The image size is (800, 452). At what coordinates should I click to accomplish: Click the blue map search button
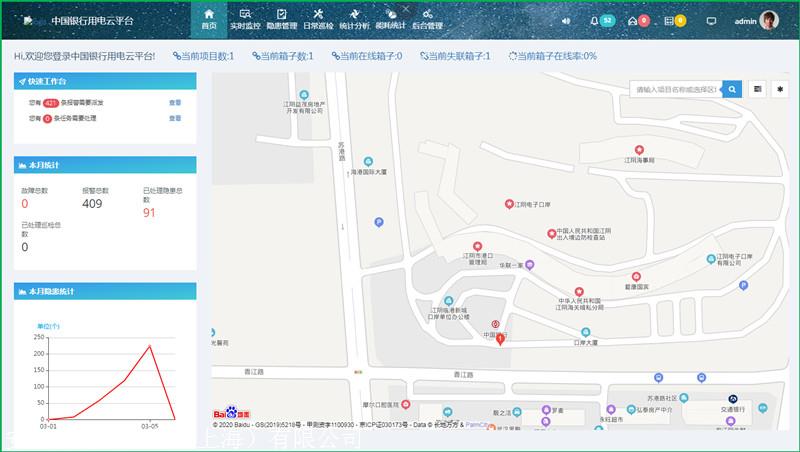click(732, 89)
